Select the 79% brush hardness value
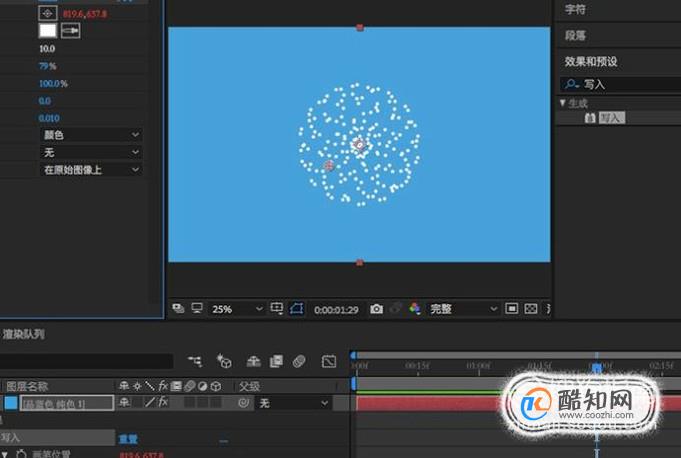The width and height of the screenshot is (681, 458). coord(47,66)
